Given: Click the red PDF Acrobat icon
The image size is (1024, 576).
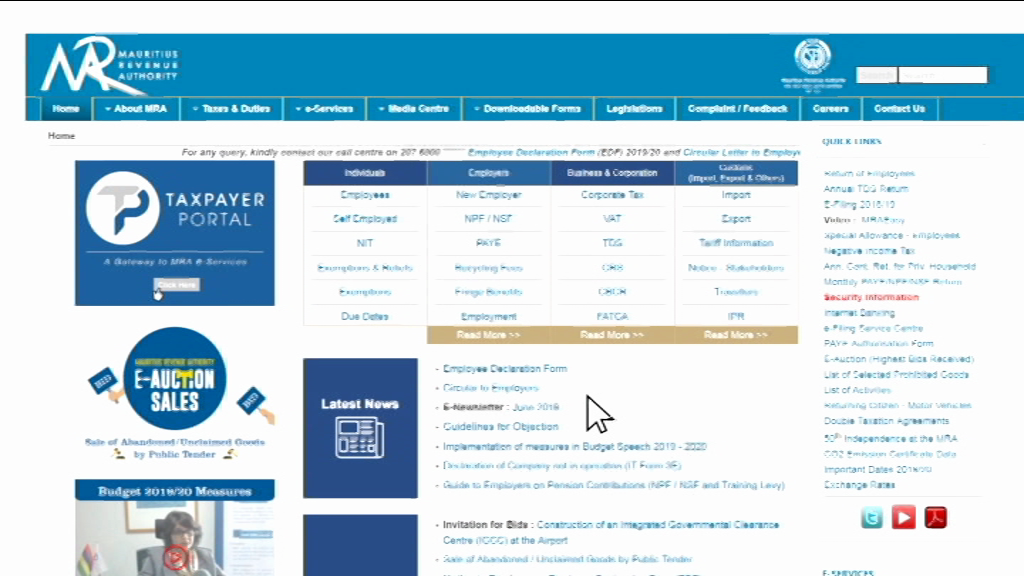Looking at the screenshot, I should tap(935, 517).
